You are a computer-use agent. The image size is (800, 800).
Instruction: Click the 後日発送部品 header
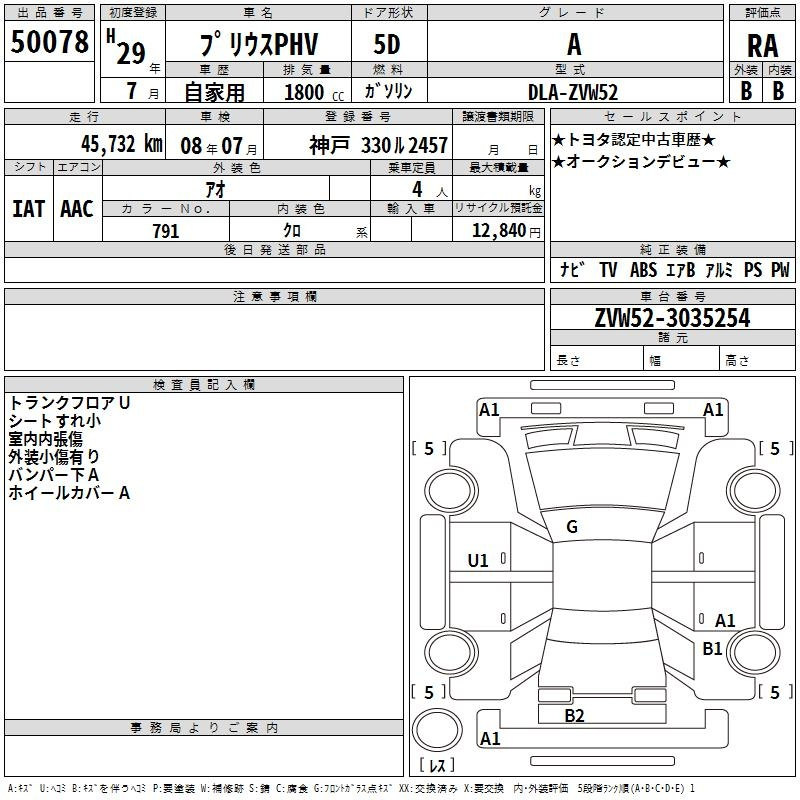pyautogui.click(x=274, y=249)
